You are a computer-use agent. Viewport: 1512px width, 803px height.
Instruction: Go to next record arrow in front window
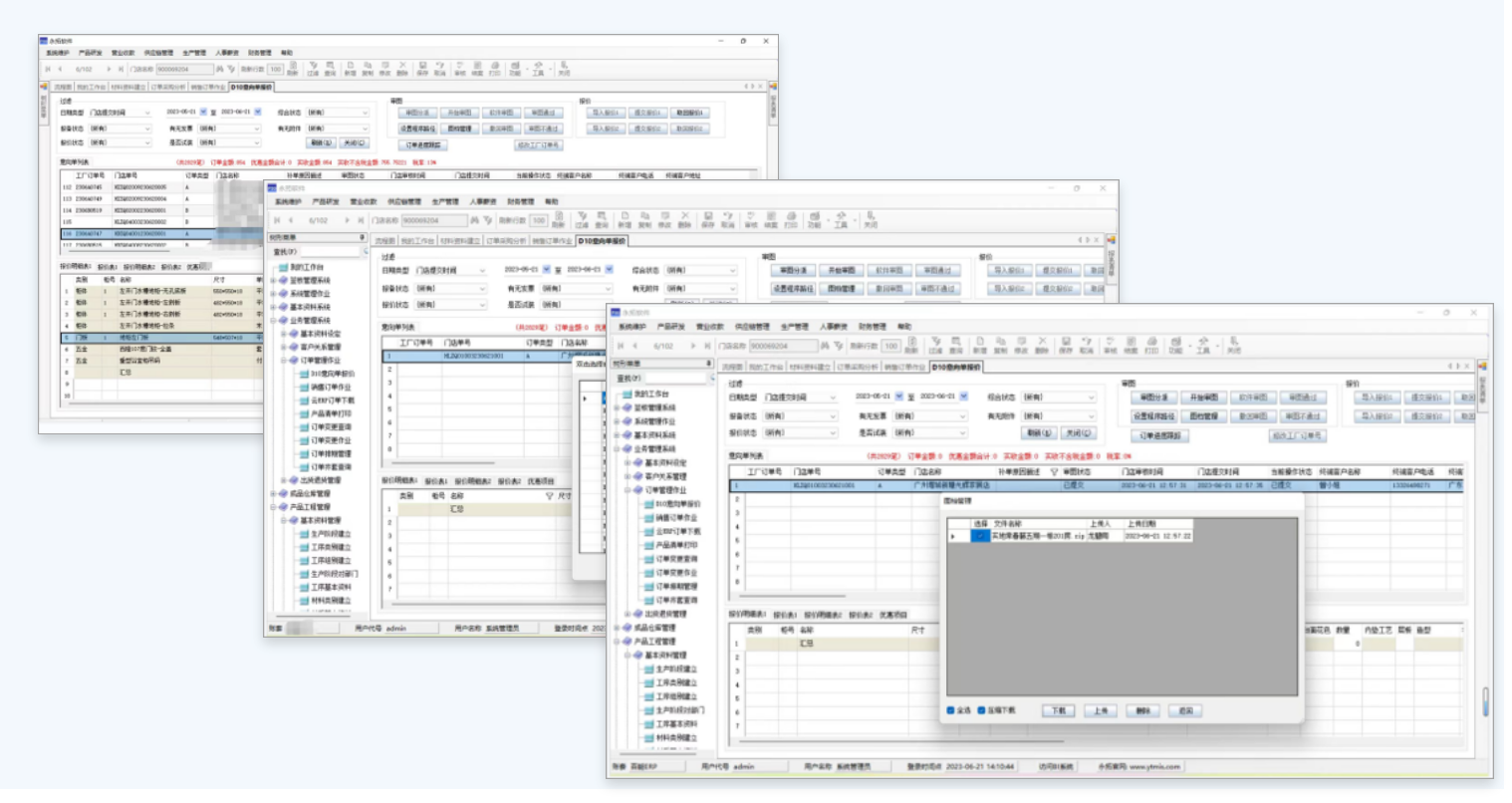point(692,346)
